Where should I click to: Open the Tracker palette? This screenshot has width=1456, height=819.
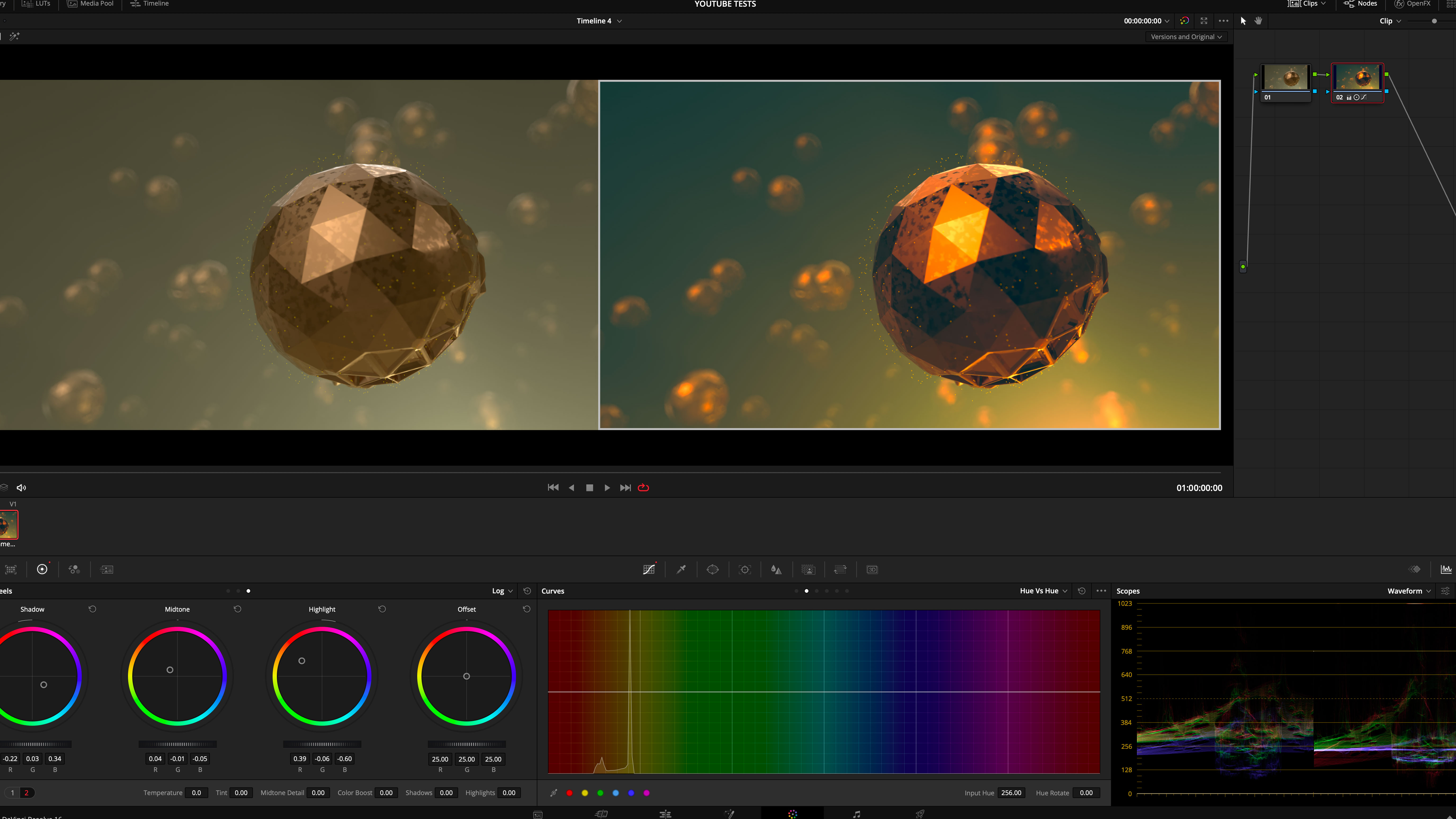745,569
